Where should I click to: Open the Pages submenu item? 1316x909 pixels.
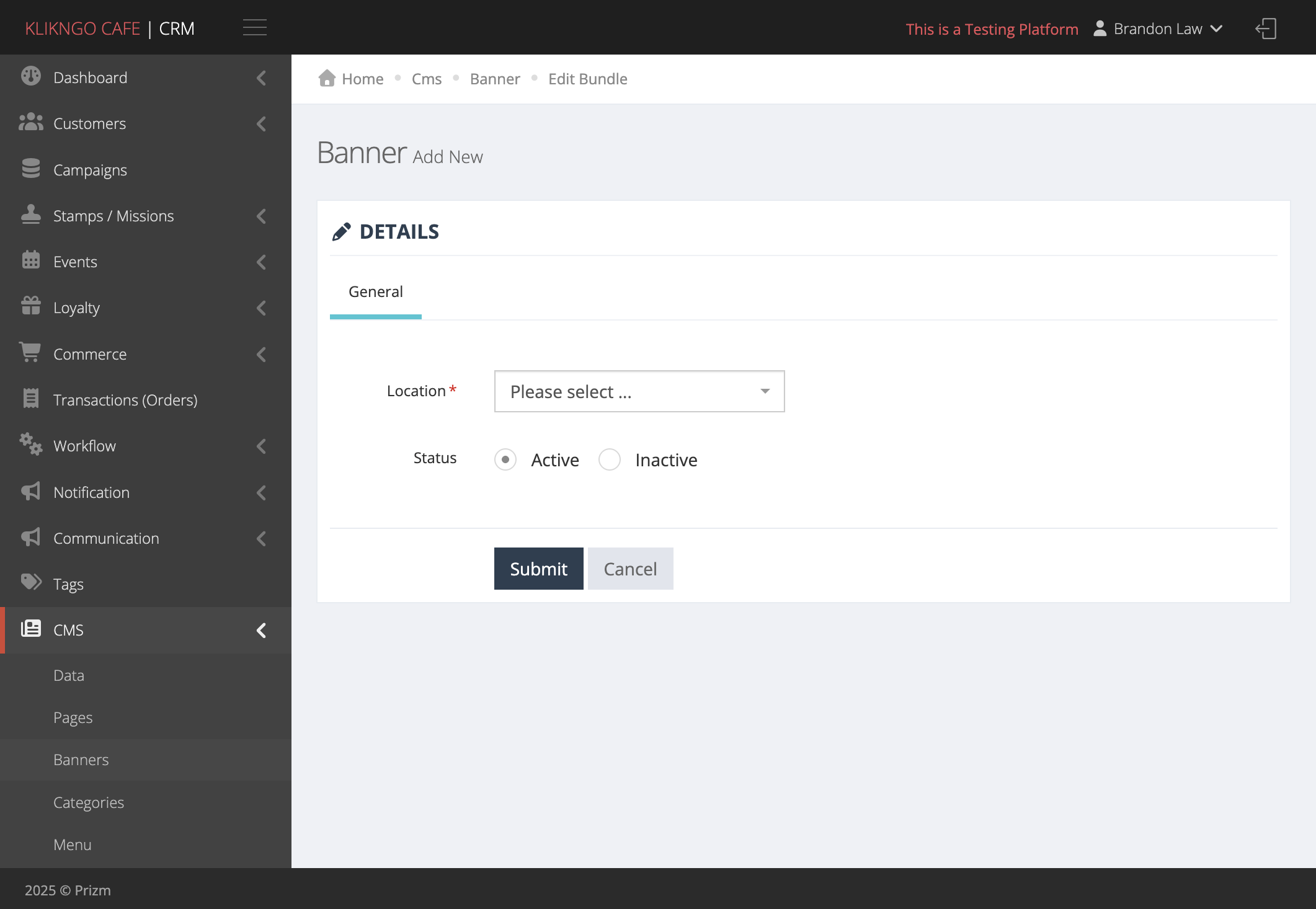point(146,717)
